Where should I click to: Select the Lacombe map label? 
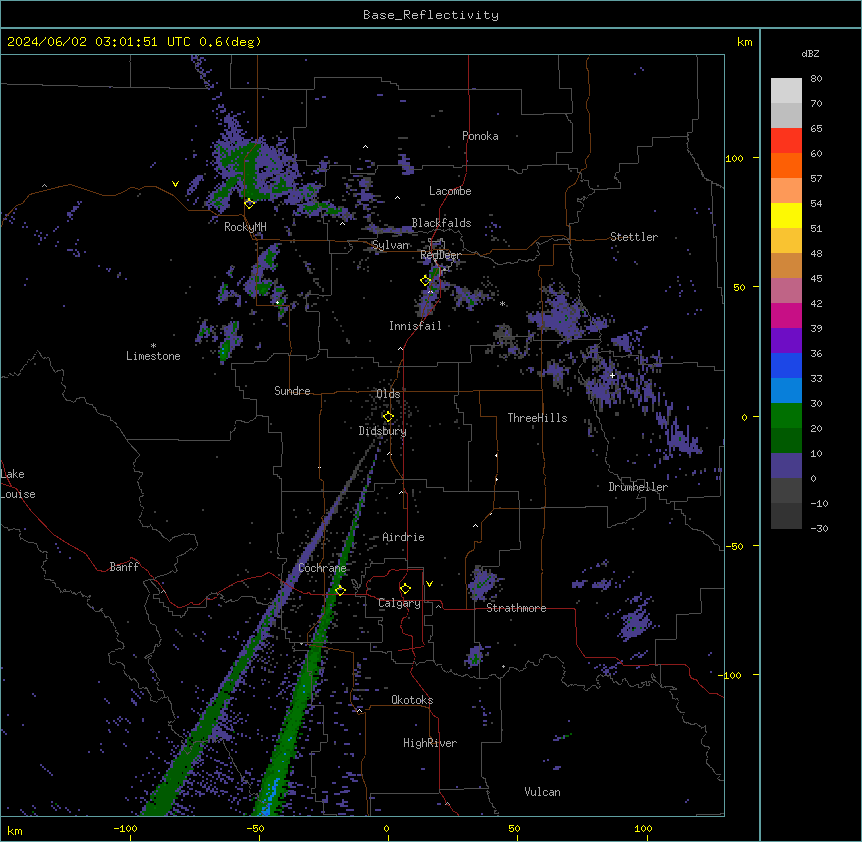450,191
